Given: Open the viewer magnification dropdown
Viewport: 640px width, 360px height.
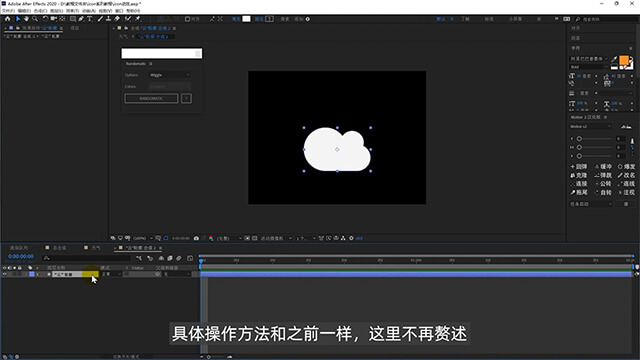Looking at the screenshot, I should [142, 238].
